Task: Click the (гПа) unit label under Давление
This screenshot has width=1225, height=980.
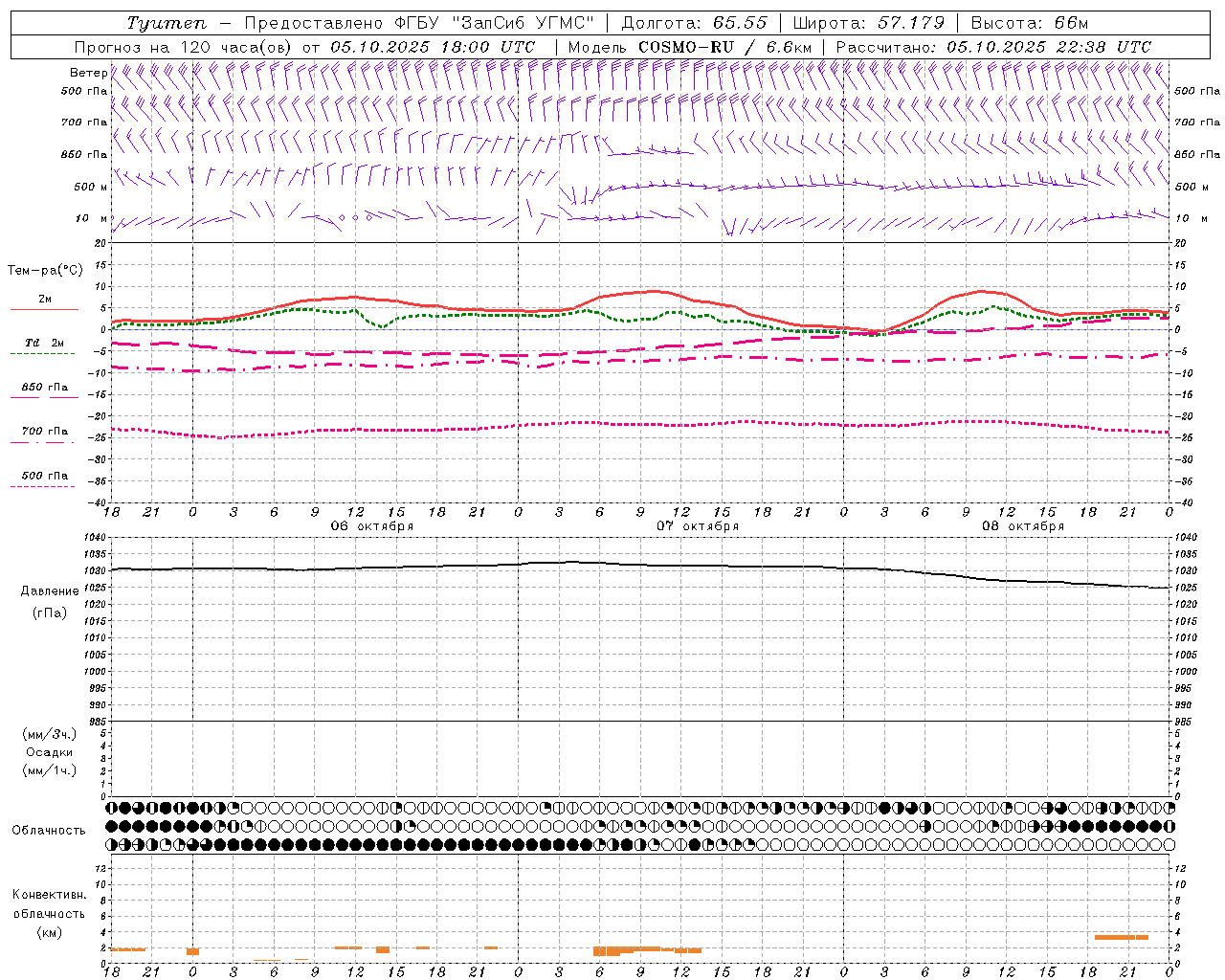Action: pos(50,612)
